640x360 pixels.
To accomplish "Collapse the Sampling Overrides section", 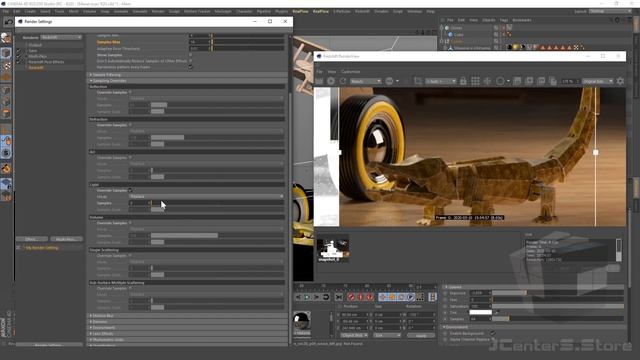I will click(188, 81).
